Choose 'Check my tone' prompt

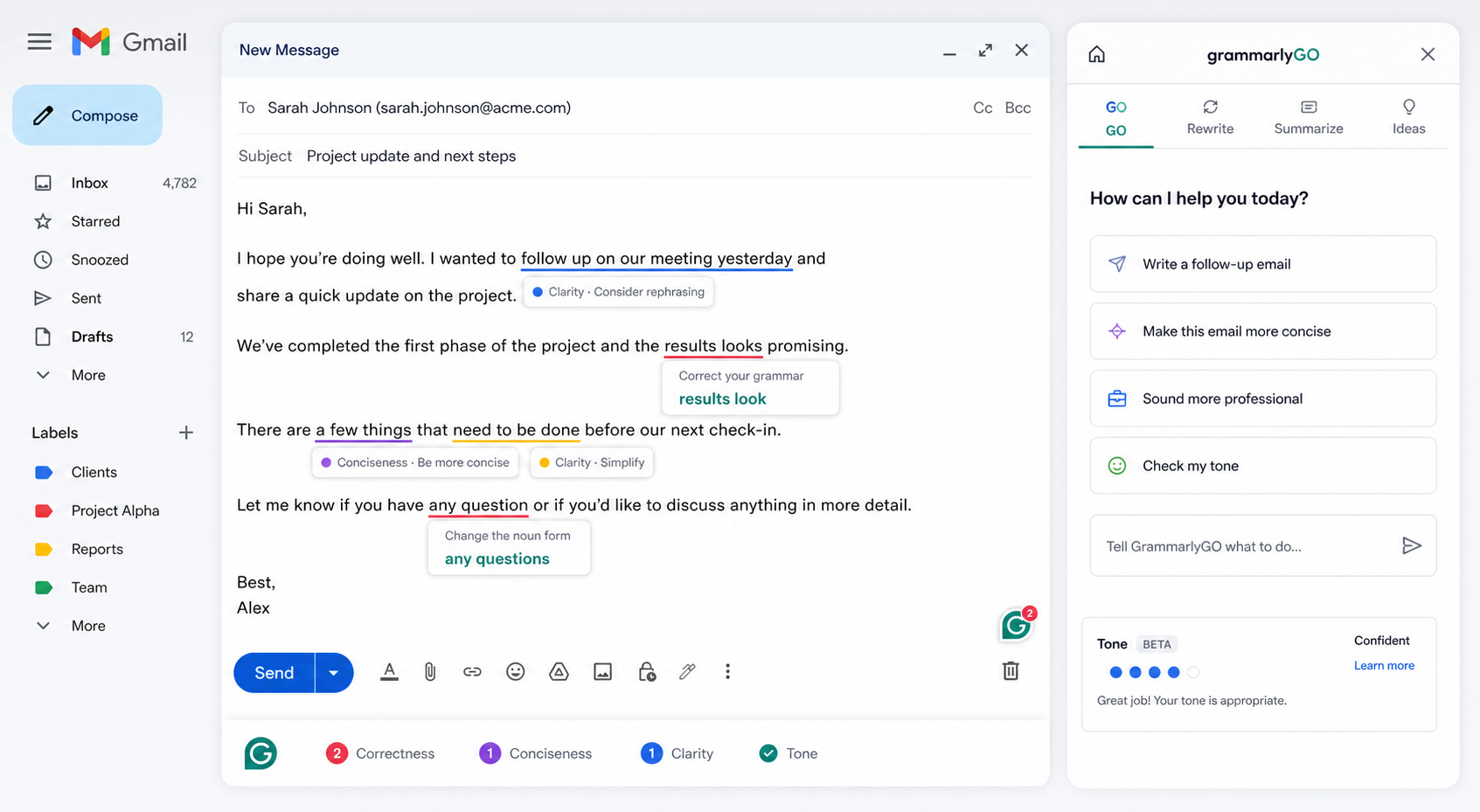point(1263,466)
